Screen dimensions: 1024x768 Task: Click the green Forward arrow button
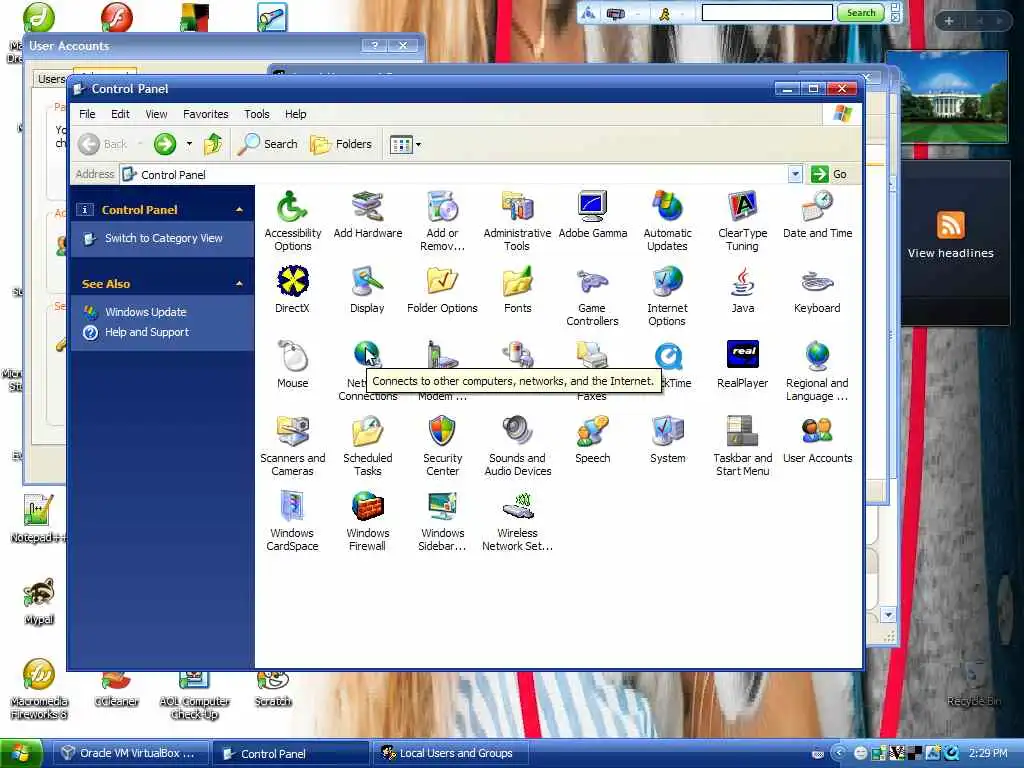tap(165, 144)
